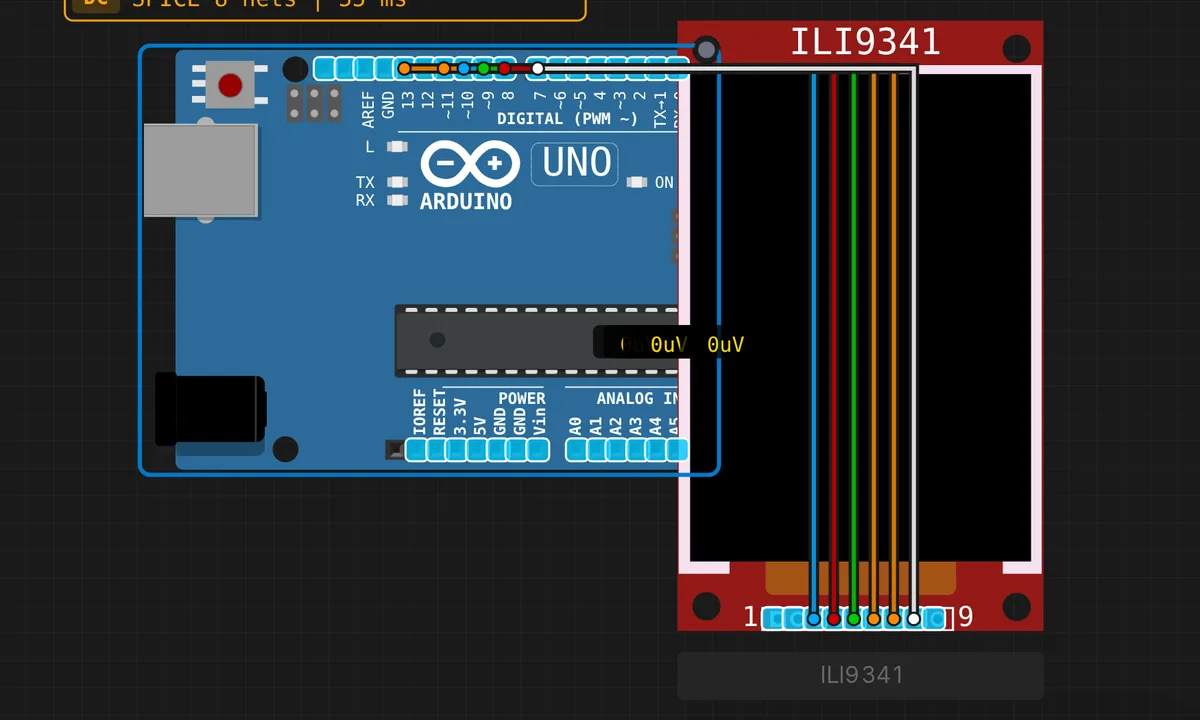Click the green wire endpoint on the display header
Image resolution: width=1200 pixels, height=720 pixels.
(x=854, y=619)
